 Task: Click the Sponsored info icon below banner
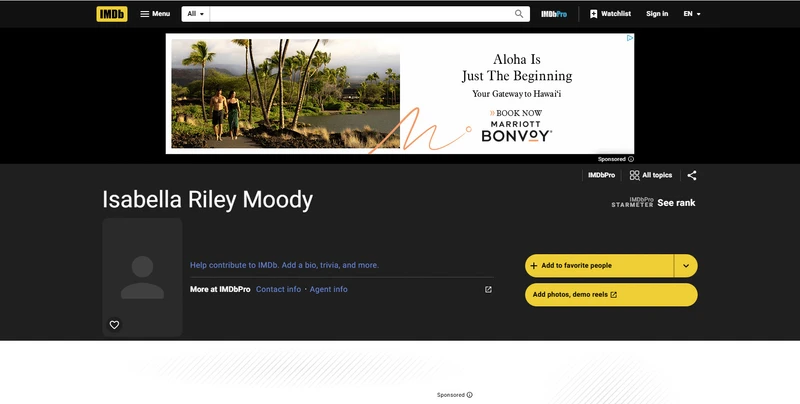click(631, 159)
